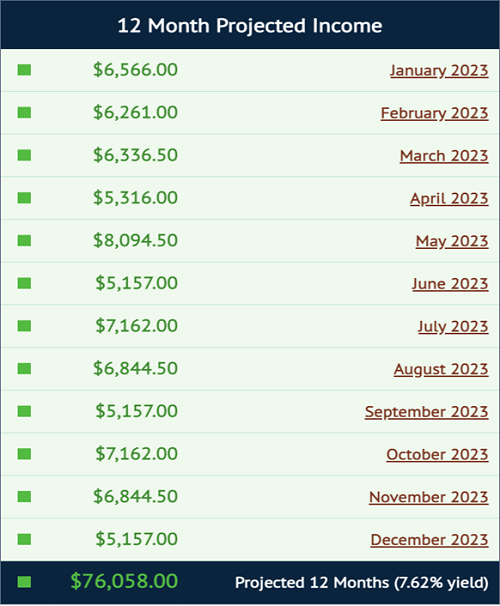Image resolution: width=500 pixels, height=606 pixels.
Task: Open the April 2023 link
Action: (449, 199)
